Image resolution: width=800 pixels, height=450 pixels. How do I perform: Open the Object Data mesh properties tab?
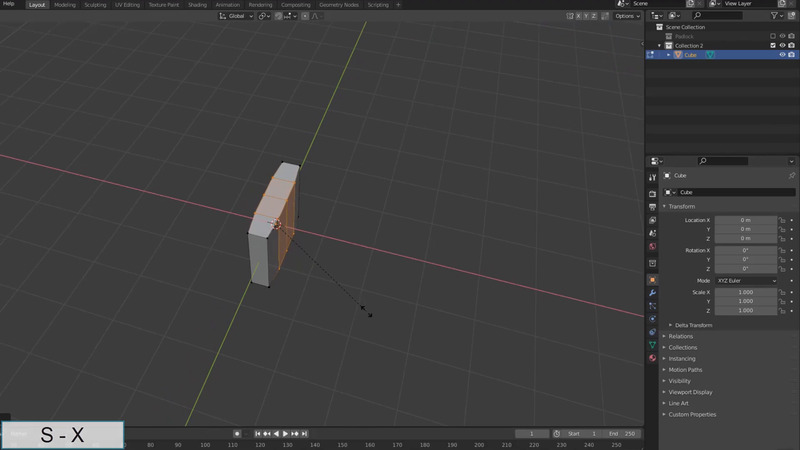coord(652,344)
